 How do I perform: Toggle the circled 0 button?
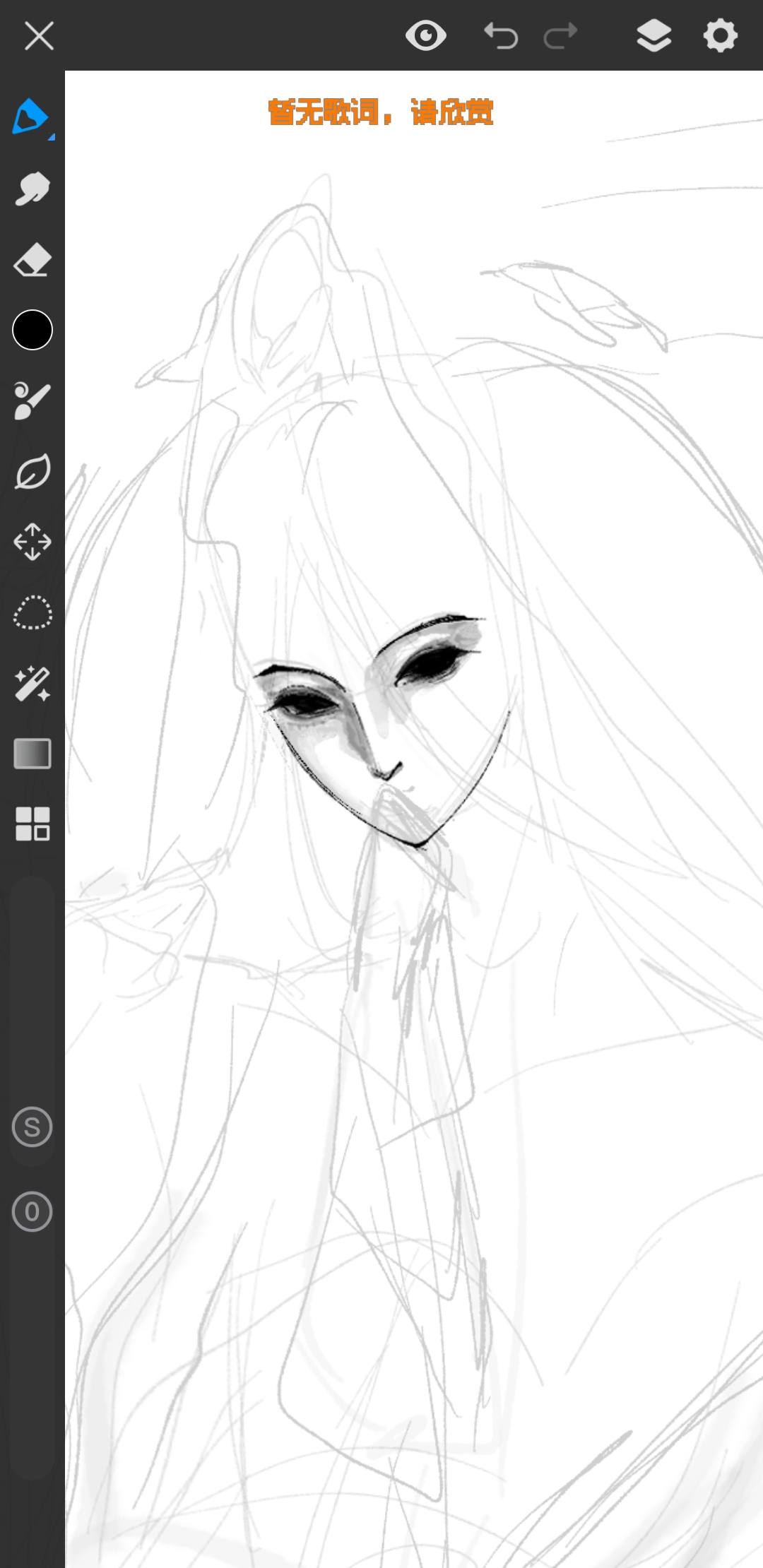[32, 1211]
